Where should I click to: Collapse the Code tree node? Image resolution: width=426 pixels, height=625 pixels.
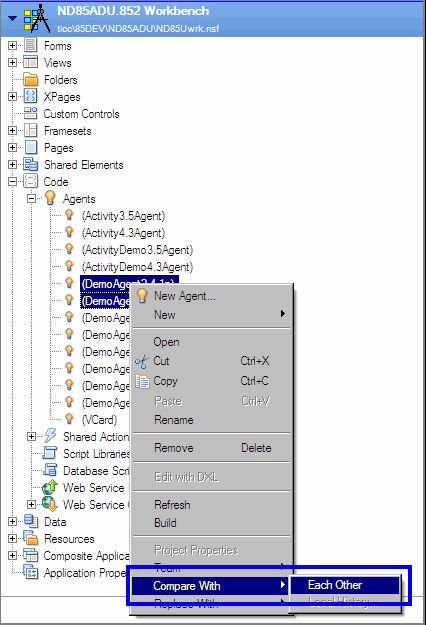(x=12, y=181)
